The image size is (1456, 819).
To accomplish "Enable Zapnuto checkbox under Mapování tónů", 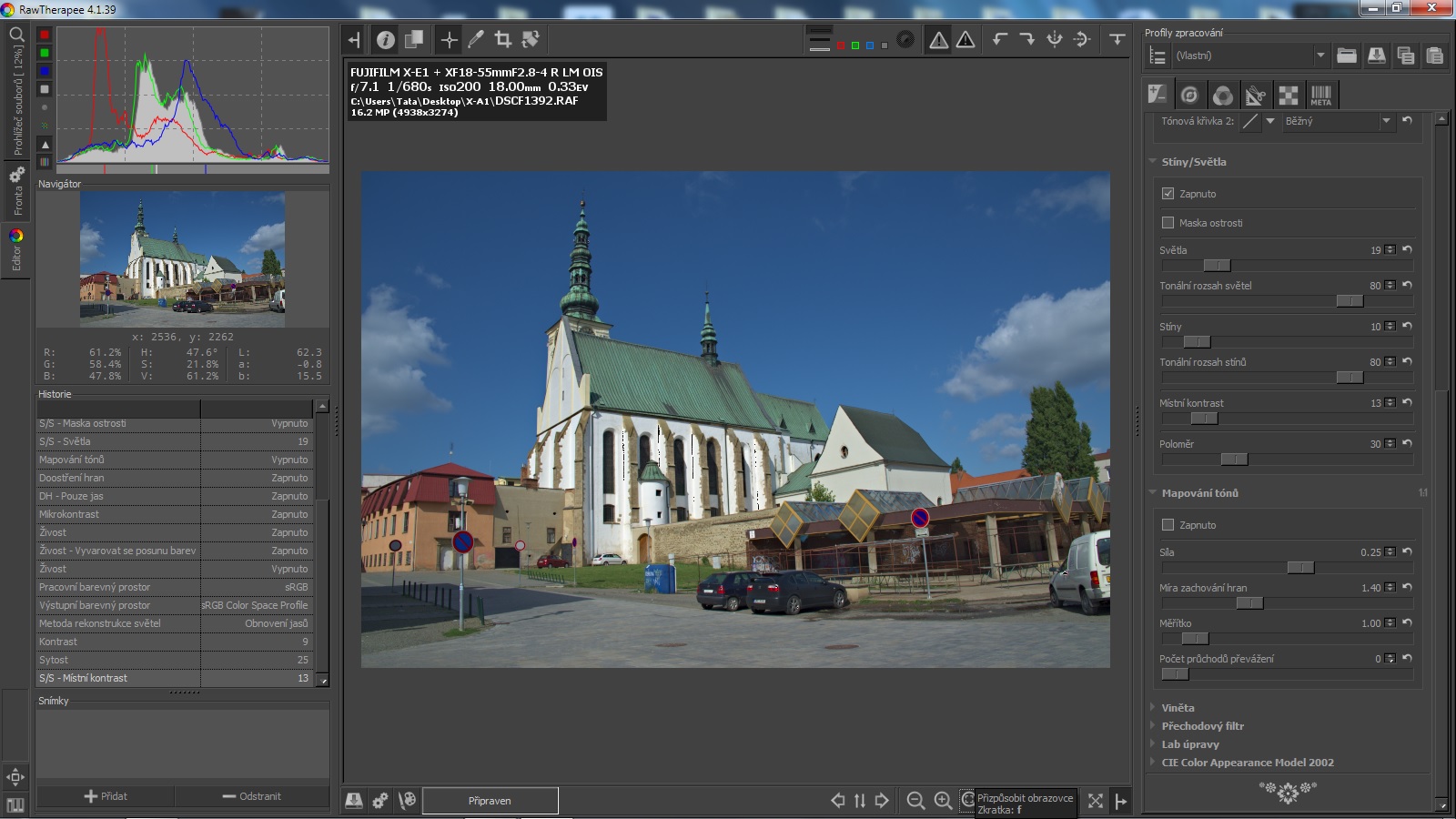I will pos(1168,525).
